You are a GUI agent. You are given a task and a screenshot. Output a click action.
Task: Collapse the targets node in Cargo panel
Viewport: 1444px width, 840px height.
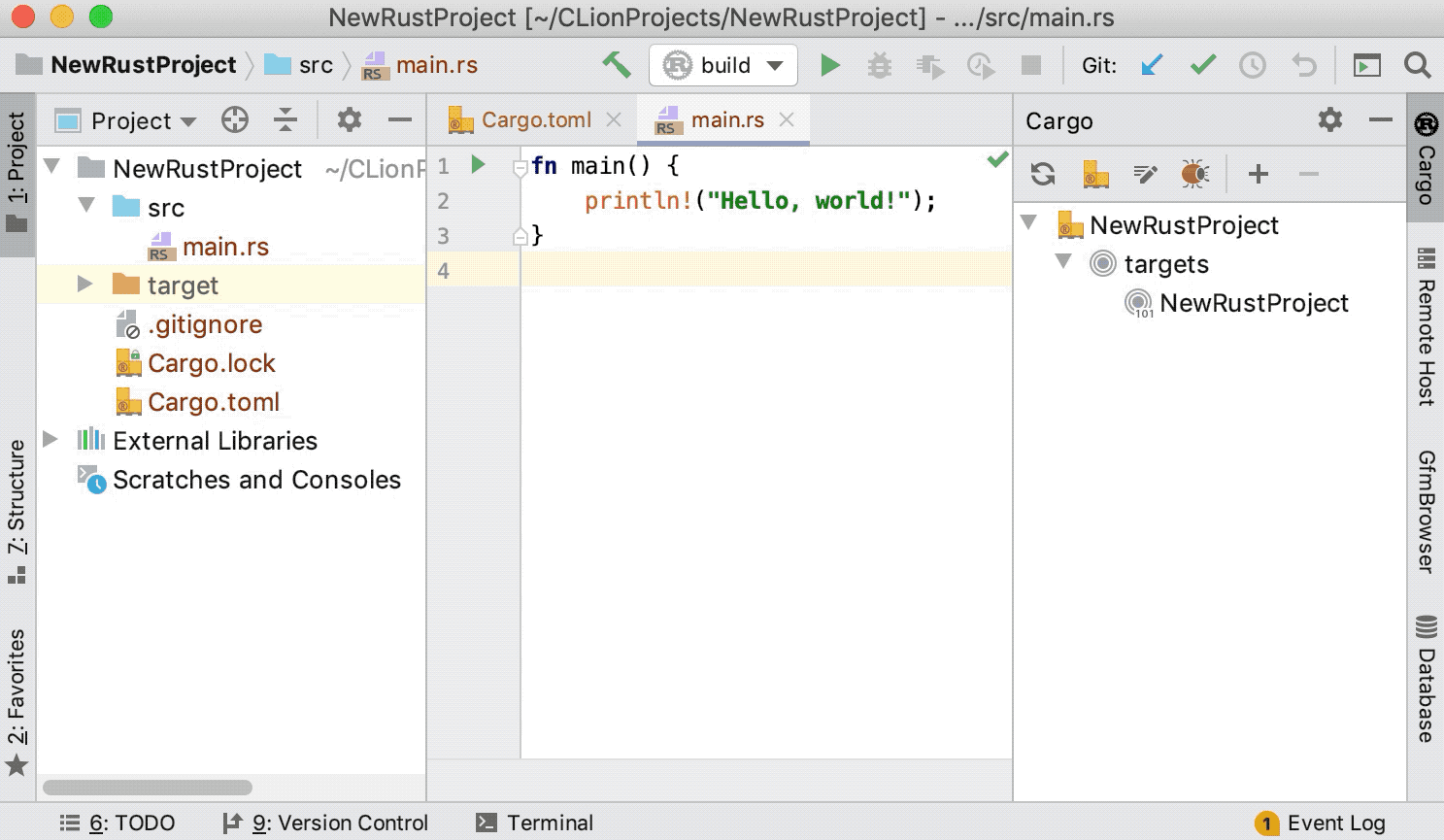pos(1063,262)
